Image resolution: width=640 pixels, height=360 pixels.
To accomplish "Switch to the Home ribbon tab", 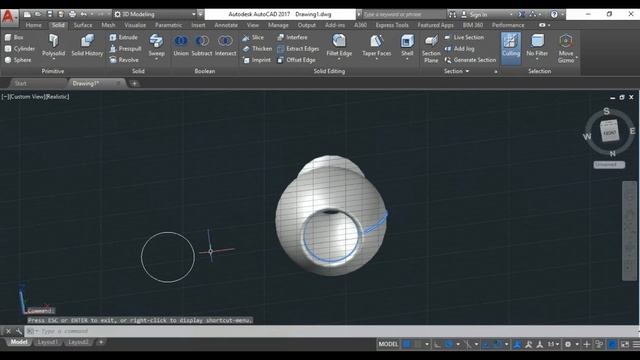I will click(x=33, y=25).
